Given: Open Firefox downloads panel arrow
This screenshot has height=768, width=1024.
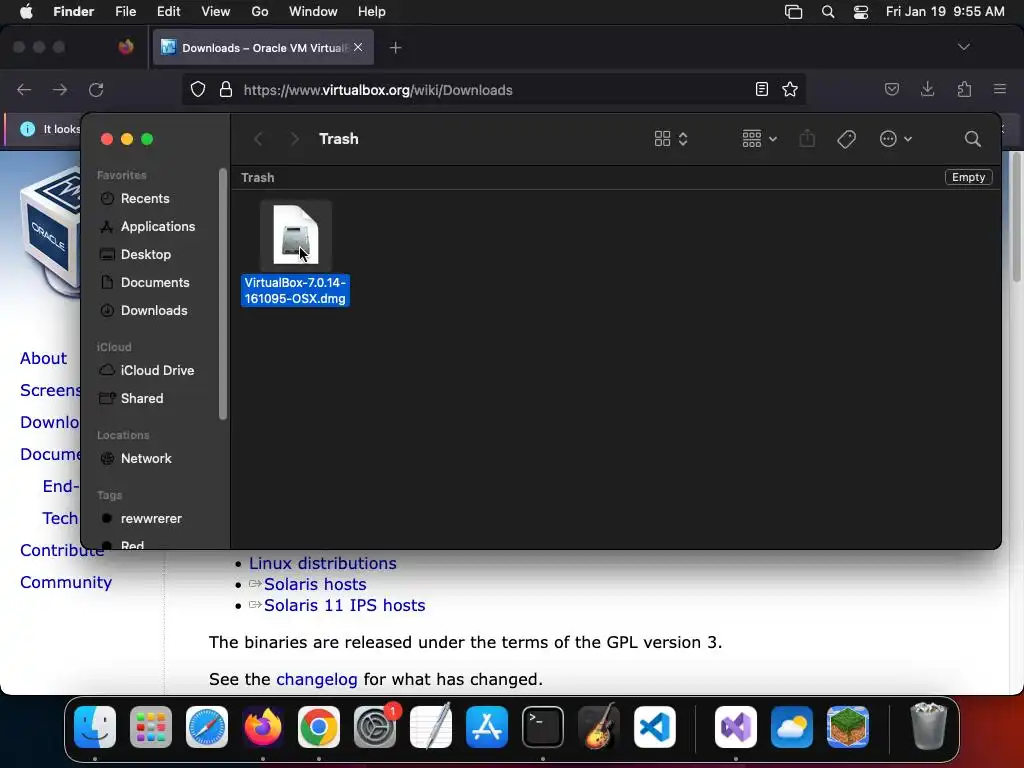Looking at the screenshot, I should tap(927, 89).
